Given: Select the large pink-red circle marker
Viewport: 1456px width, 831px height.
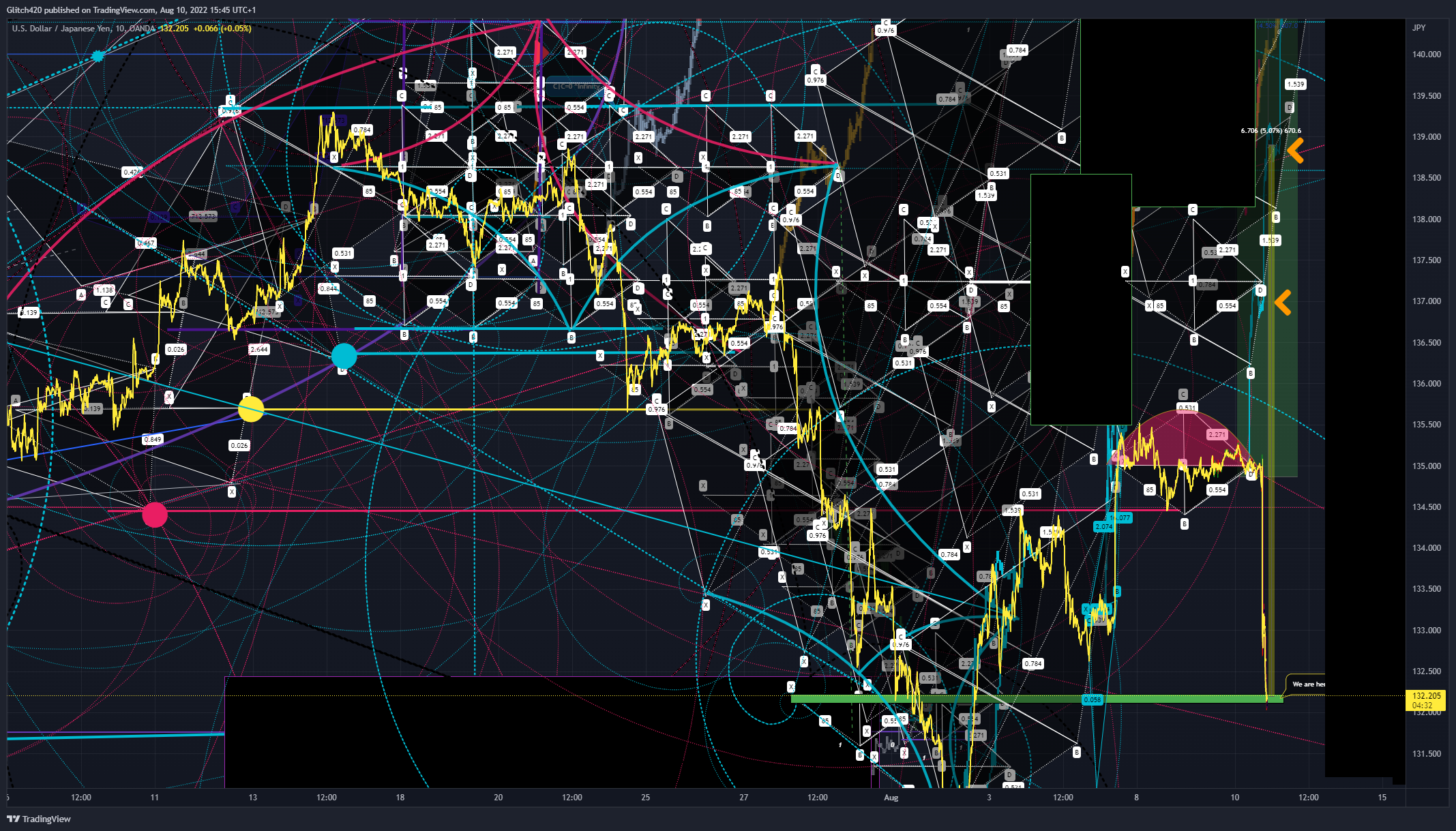Looking at the screenshot, I should 155,515.
